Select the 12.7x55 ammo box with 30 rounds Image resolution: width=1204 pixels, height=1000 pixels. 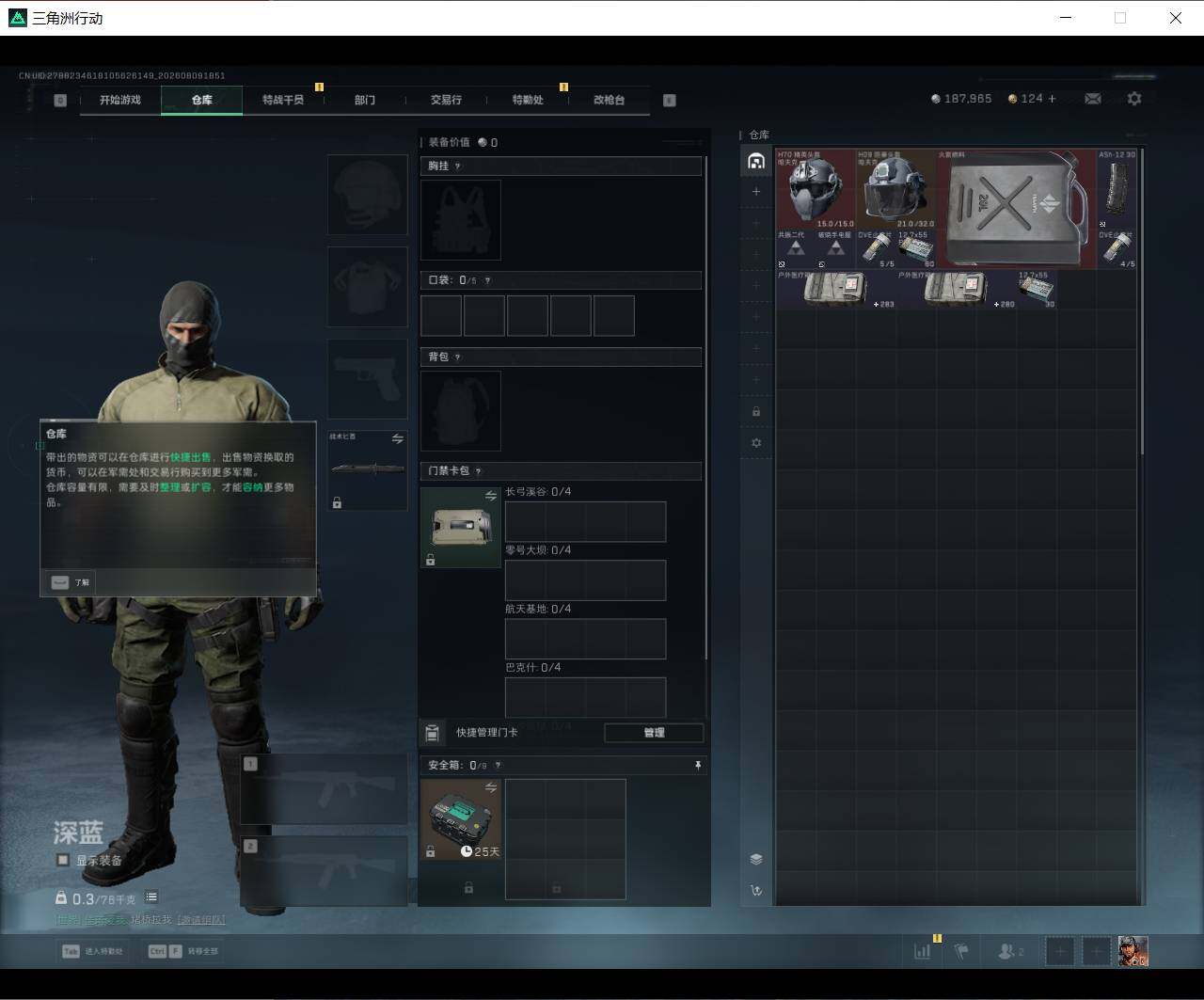click(1036, 290)
